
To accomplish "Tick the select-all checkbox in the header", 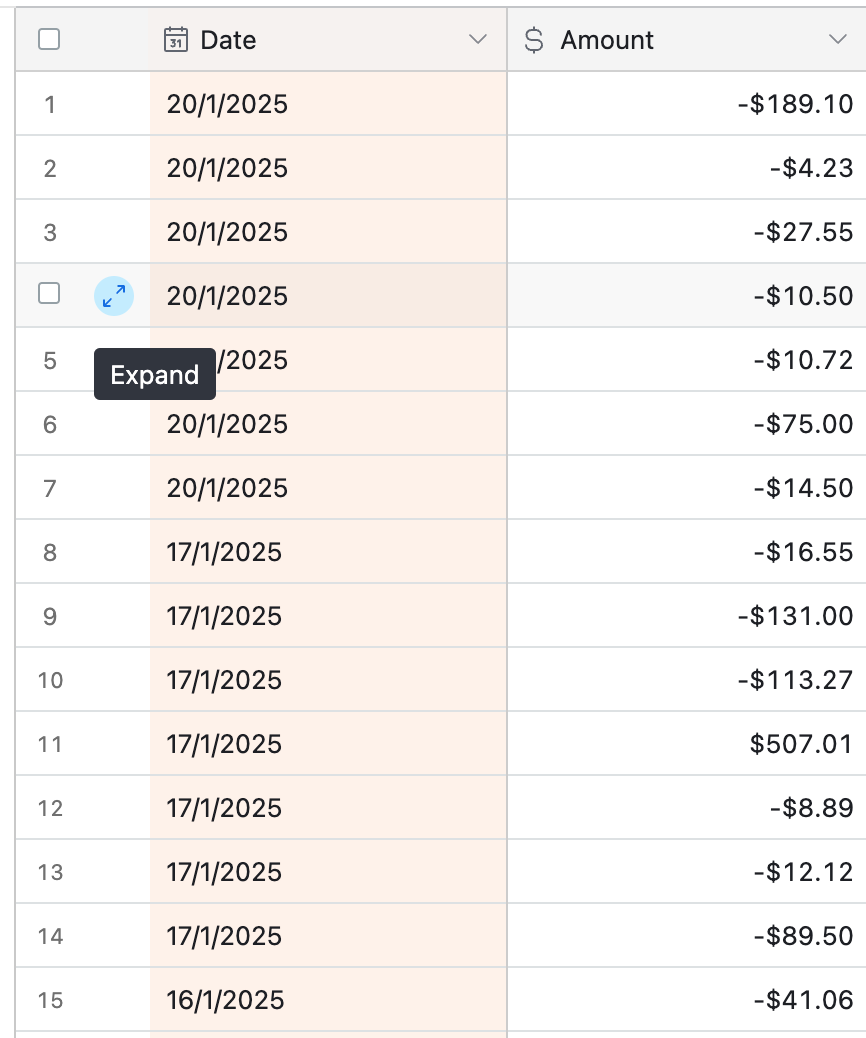I will coord(49,40).
